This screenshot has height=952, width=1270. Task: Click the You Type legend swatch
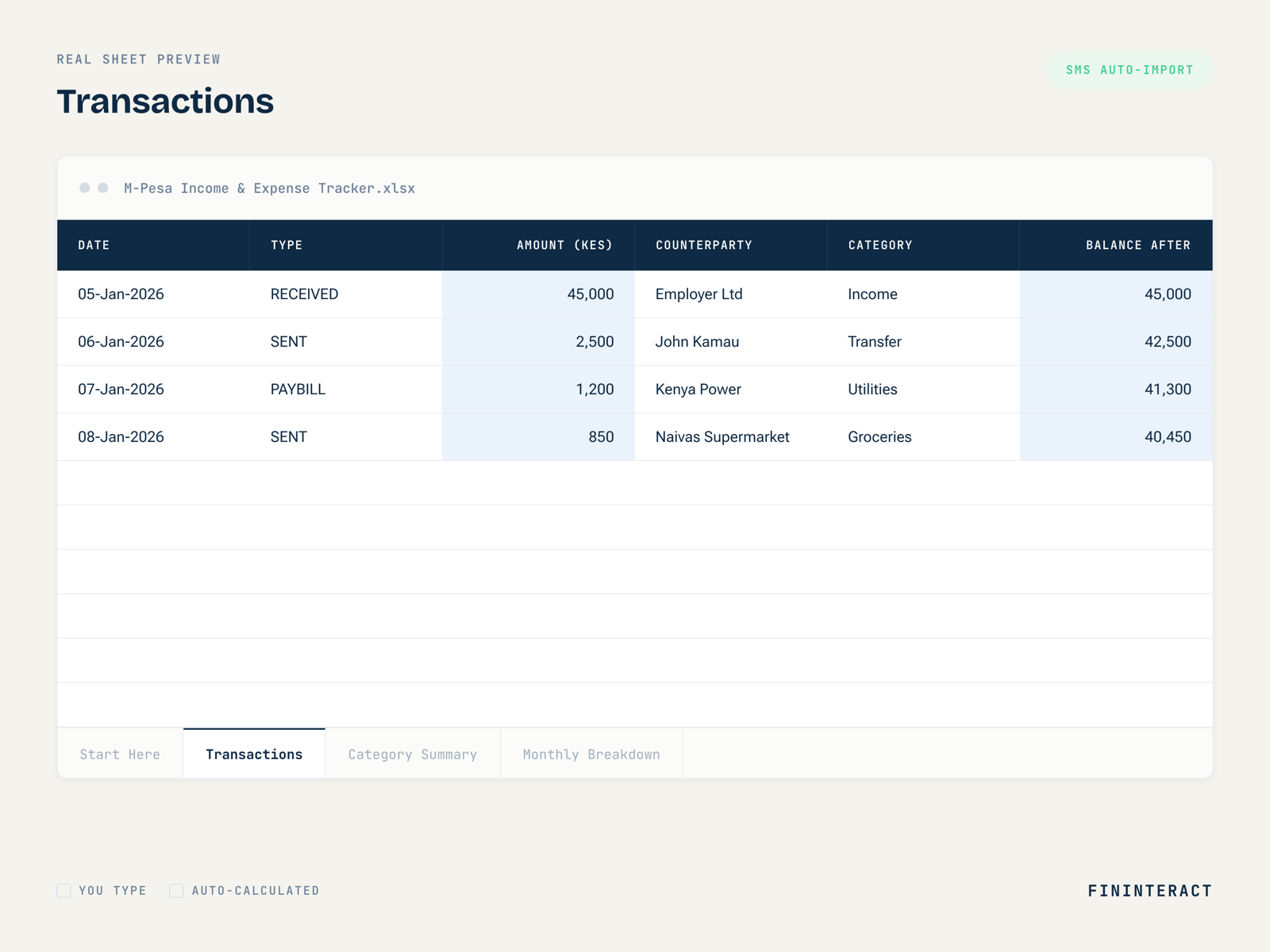[63, 890]
